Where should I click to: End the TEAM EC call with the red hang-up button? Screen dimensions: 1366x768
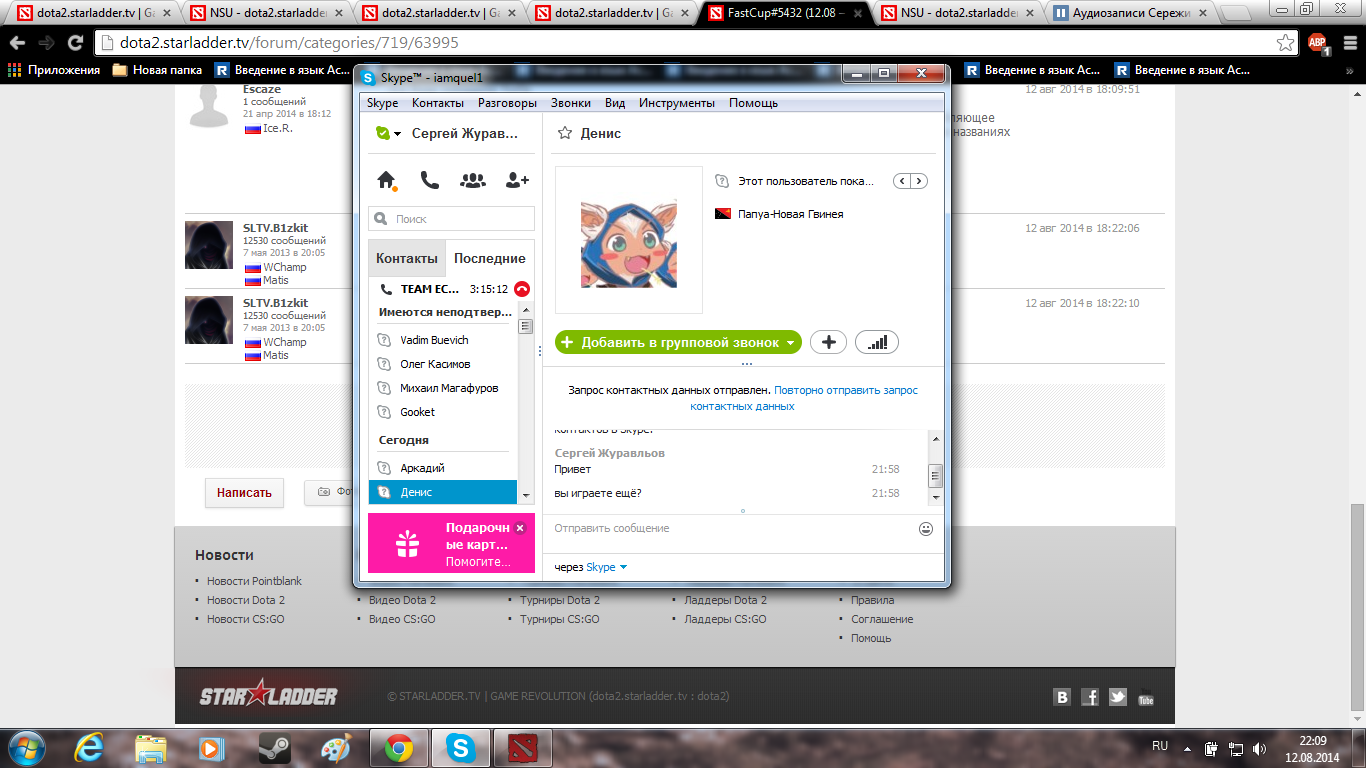522,289
